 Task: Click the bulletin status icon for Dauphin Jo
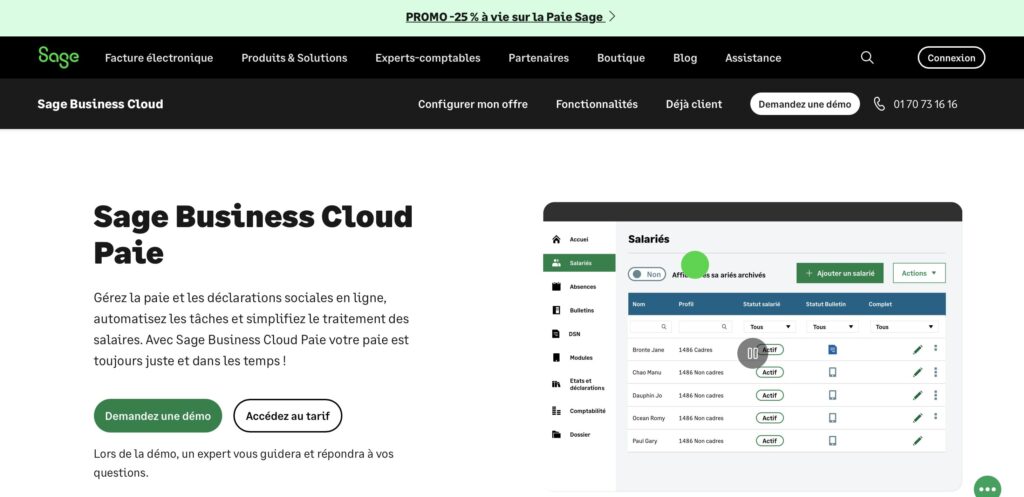[832, 395]
